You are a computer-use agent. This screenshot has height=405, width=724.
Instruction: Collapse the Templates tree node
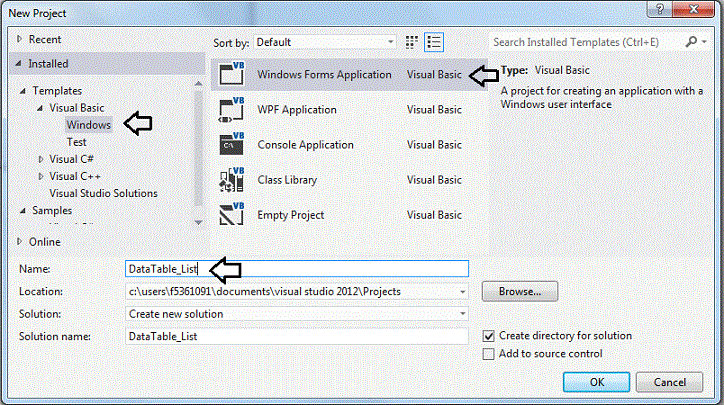[x=23, y=91]
